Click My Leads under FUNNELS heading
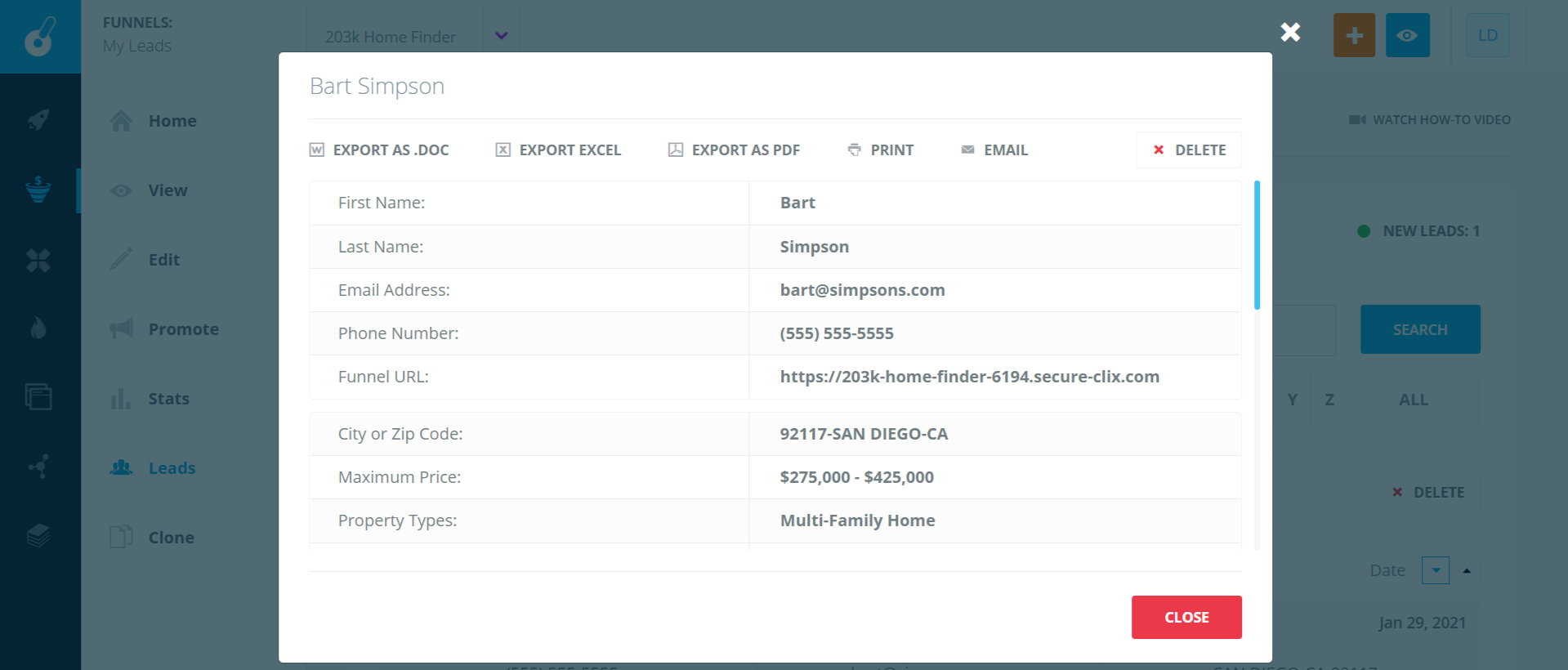 point(137,46)
